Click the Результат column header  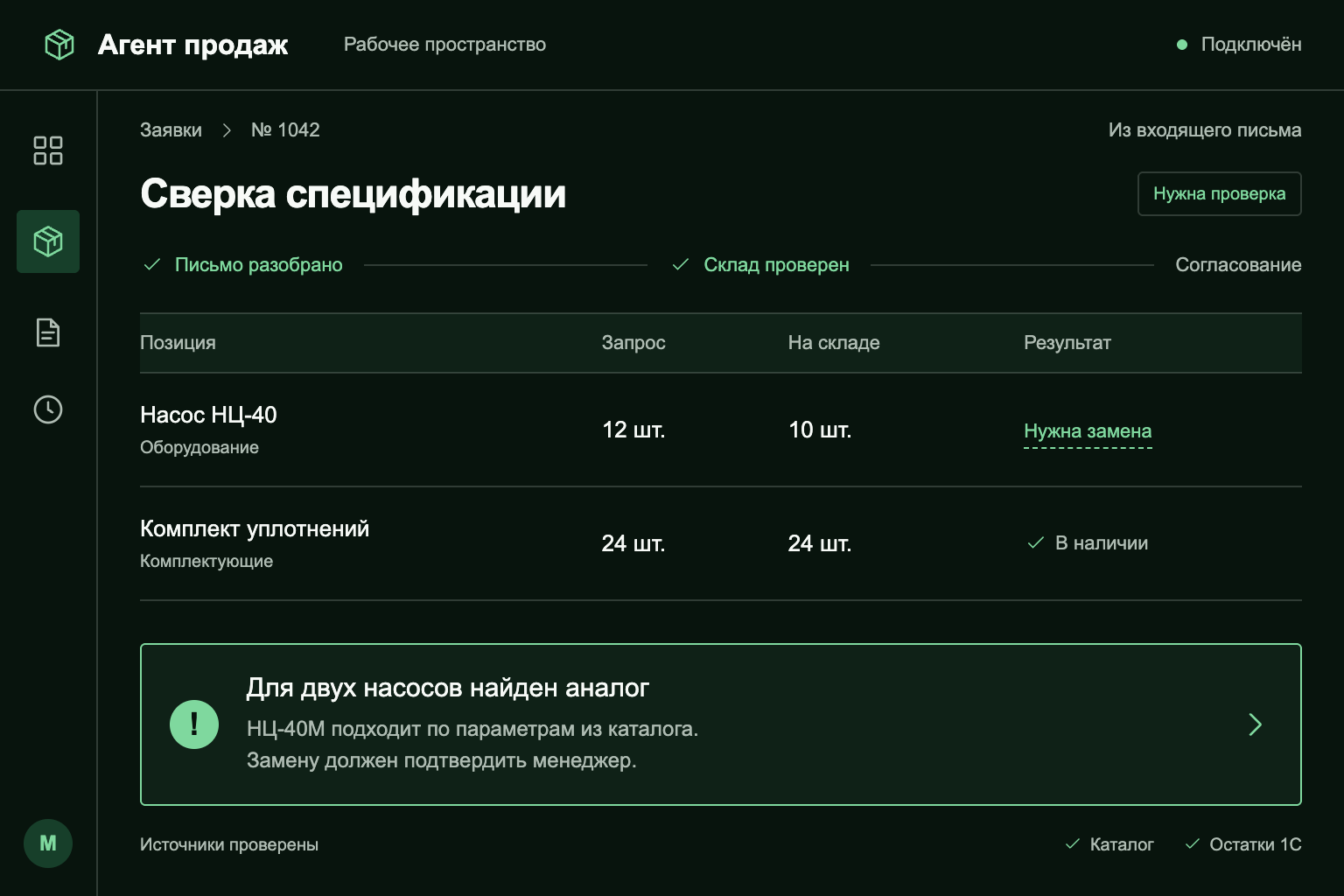pyautogui.click(x=1067, y=343)
